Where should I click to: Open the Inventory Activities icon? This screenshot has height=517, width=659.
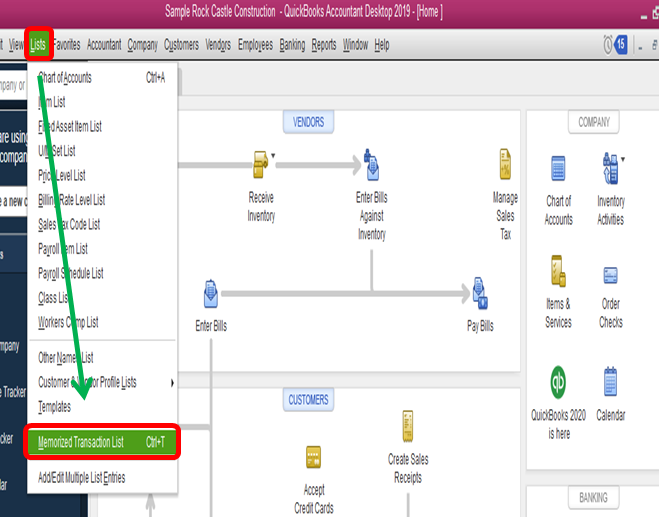click(x=611, y=168)
